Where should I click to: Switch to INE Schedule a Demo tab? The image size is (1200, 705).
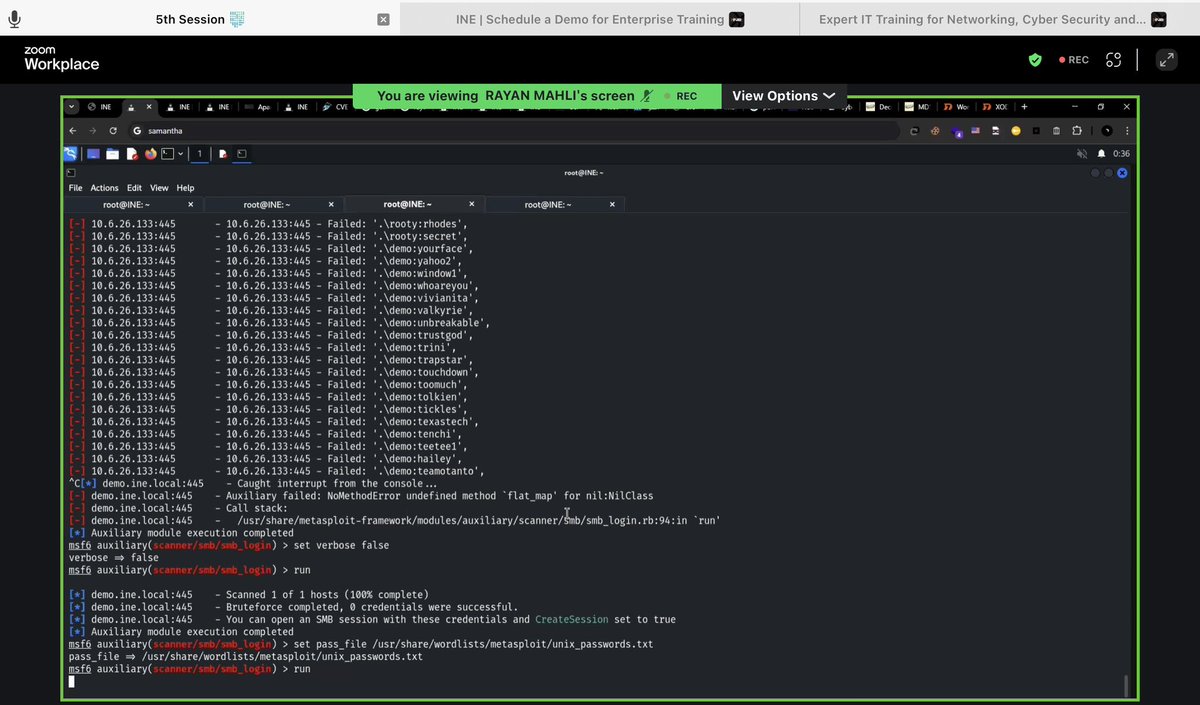point(600,19)
